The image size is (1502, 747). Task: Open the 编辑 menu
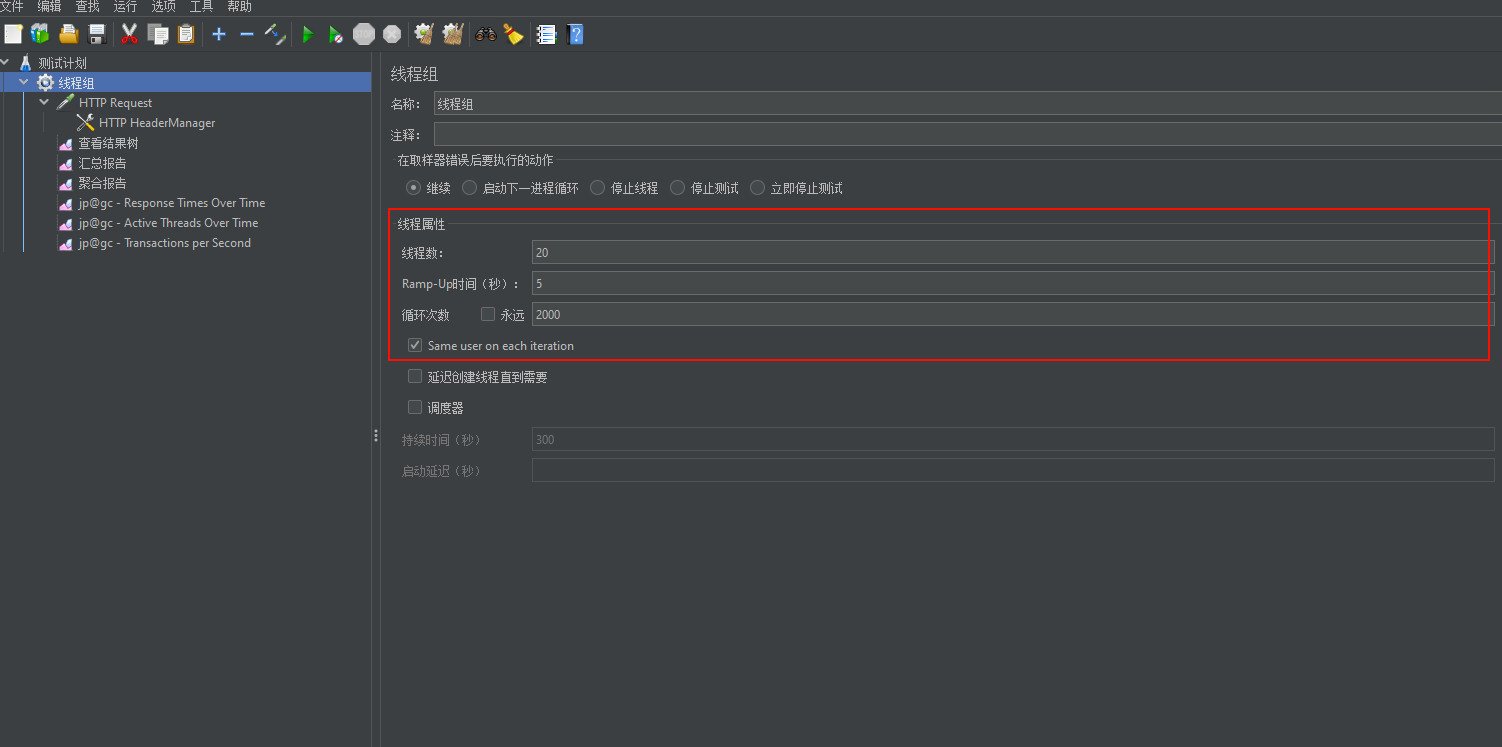[x=49, y=7]
